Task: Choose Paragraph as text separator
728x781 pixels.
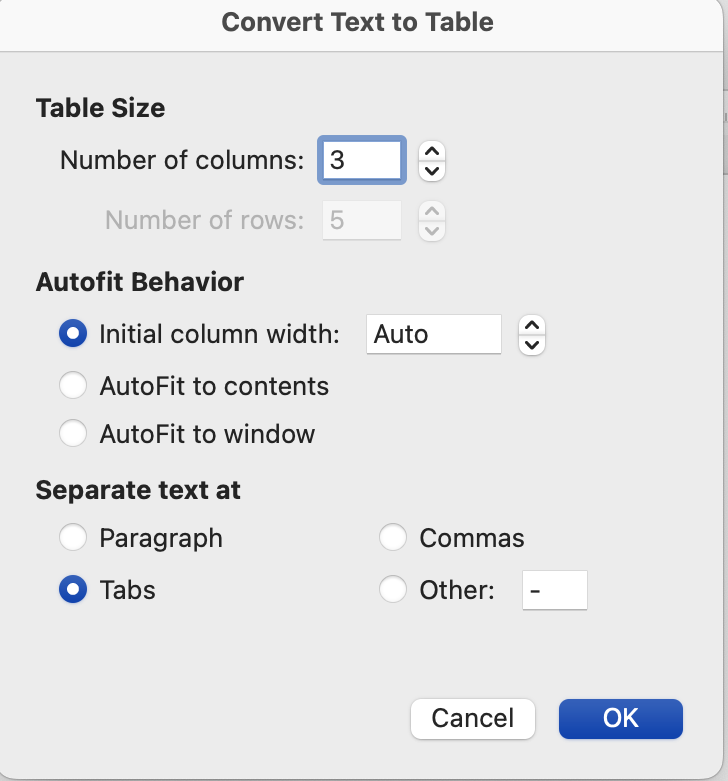Action: [73, 537]
